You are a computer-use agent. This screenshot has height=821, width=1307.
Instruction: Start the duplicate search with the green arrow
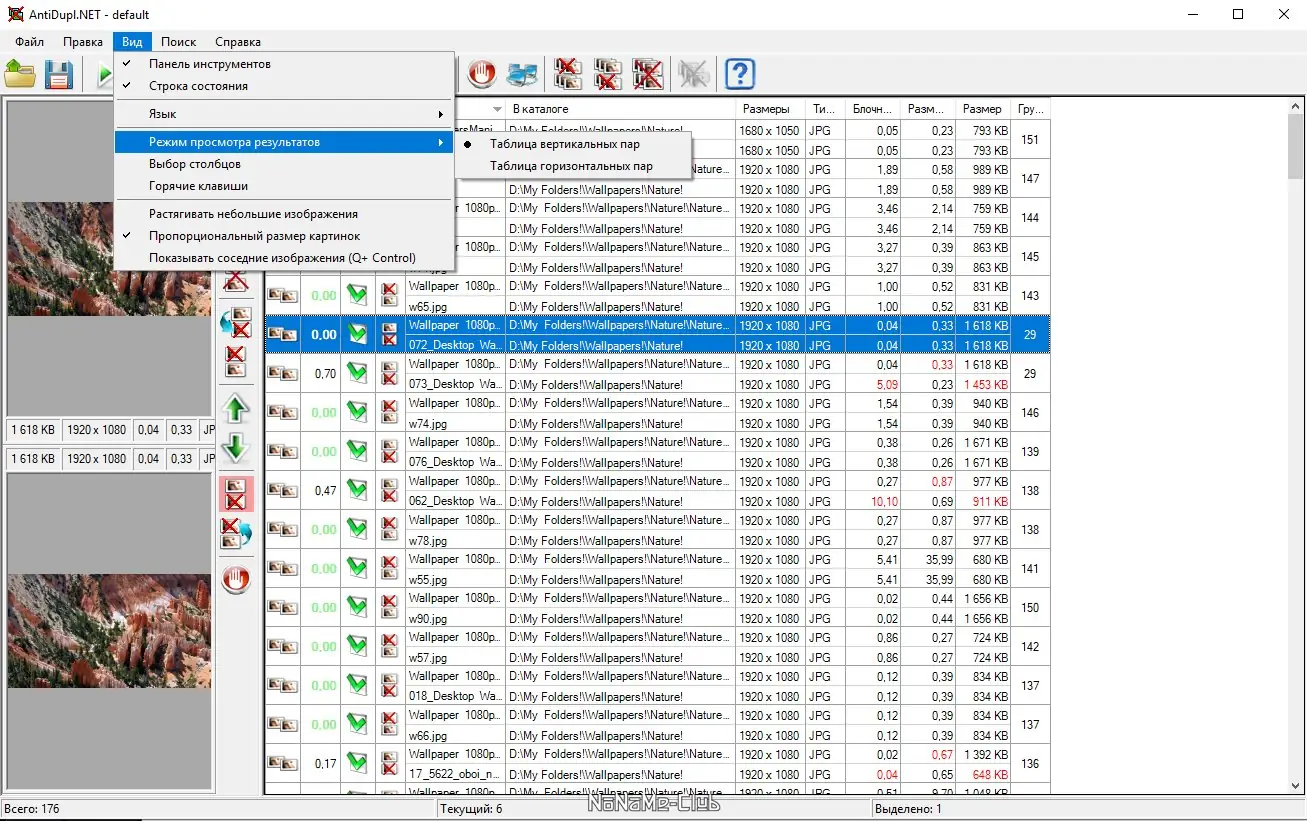(x=104, y=74)
